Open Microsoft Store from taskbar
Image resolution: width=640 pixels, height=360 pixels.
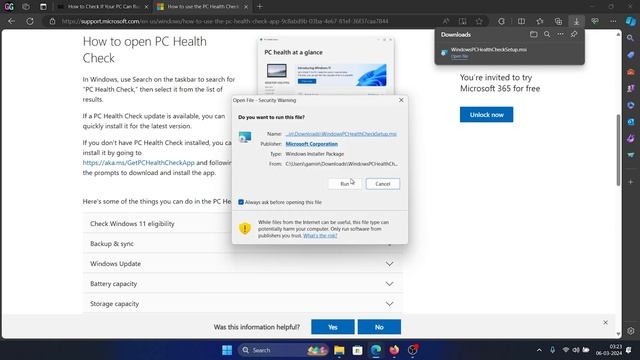(x=357, y=350)
